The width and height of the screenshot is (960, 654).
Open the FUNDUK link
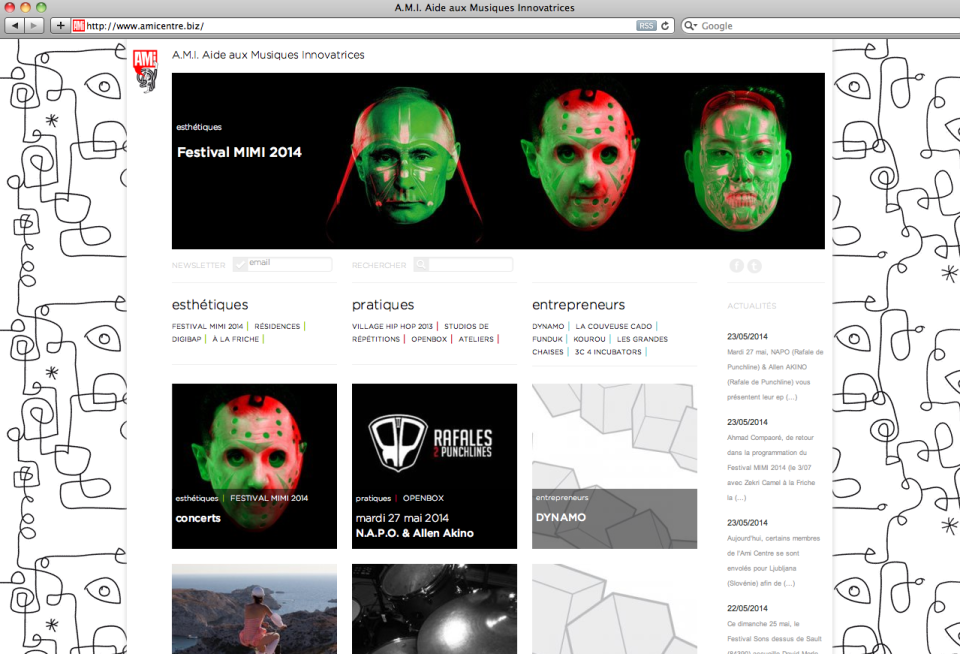tap(547, 339)
